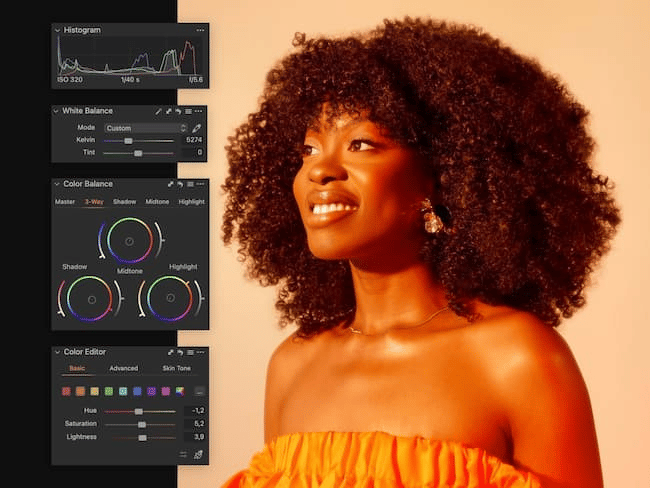The width and height of the screenshot is (650, 488).
Task: Reset White Balance using the undo arrow
Action: click(x=179, y=111)
